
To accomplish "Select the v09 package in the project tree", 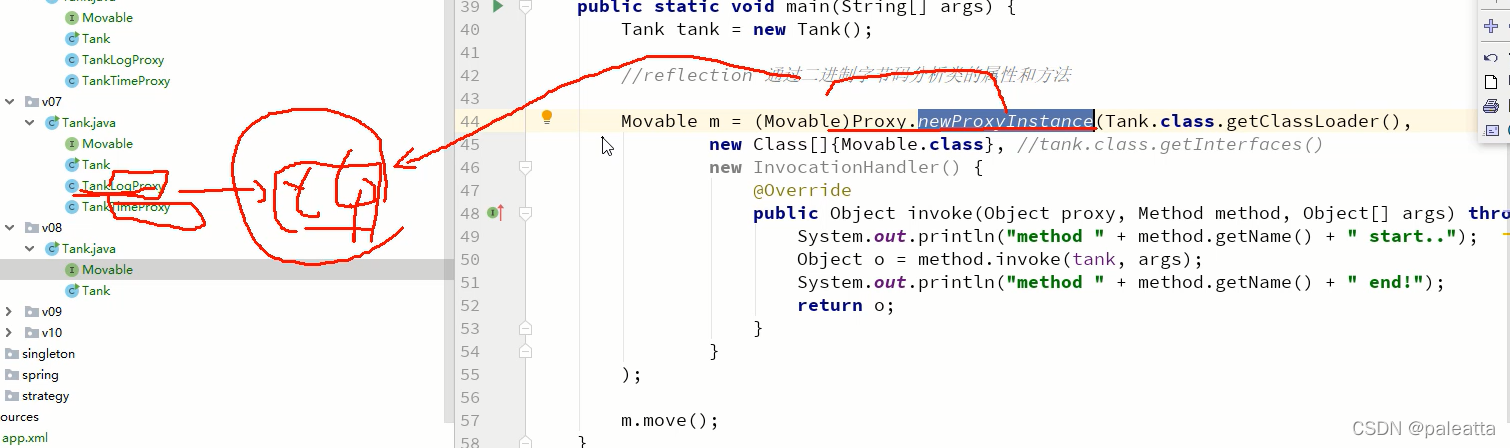I will coord(51,311).
